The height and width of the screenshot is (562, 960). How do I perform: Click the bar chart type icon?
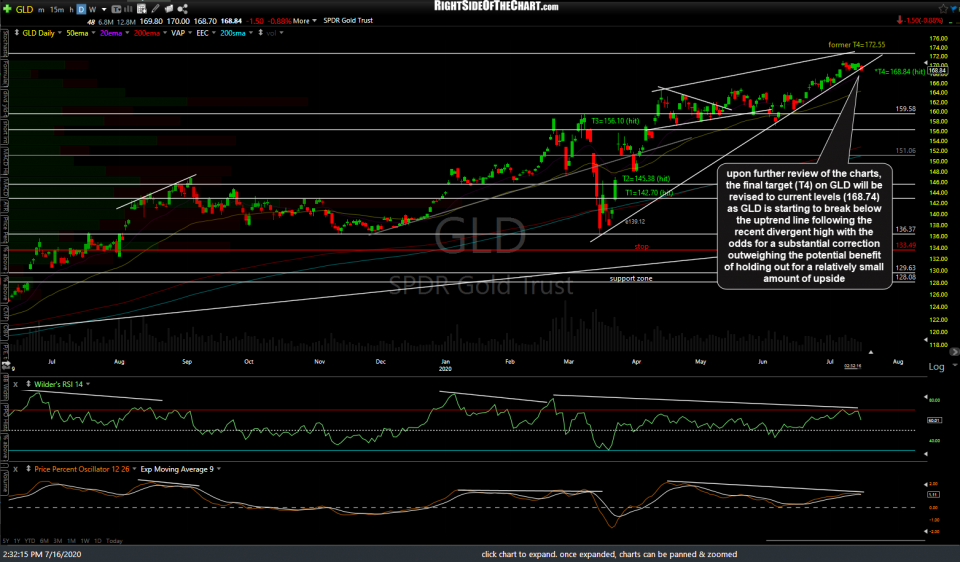[x=129, y=9]
